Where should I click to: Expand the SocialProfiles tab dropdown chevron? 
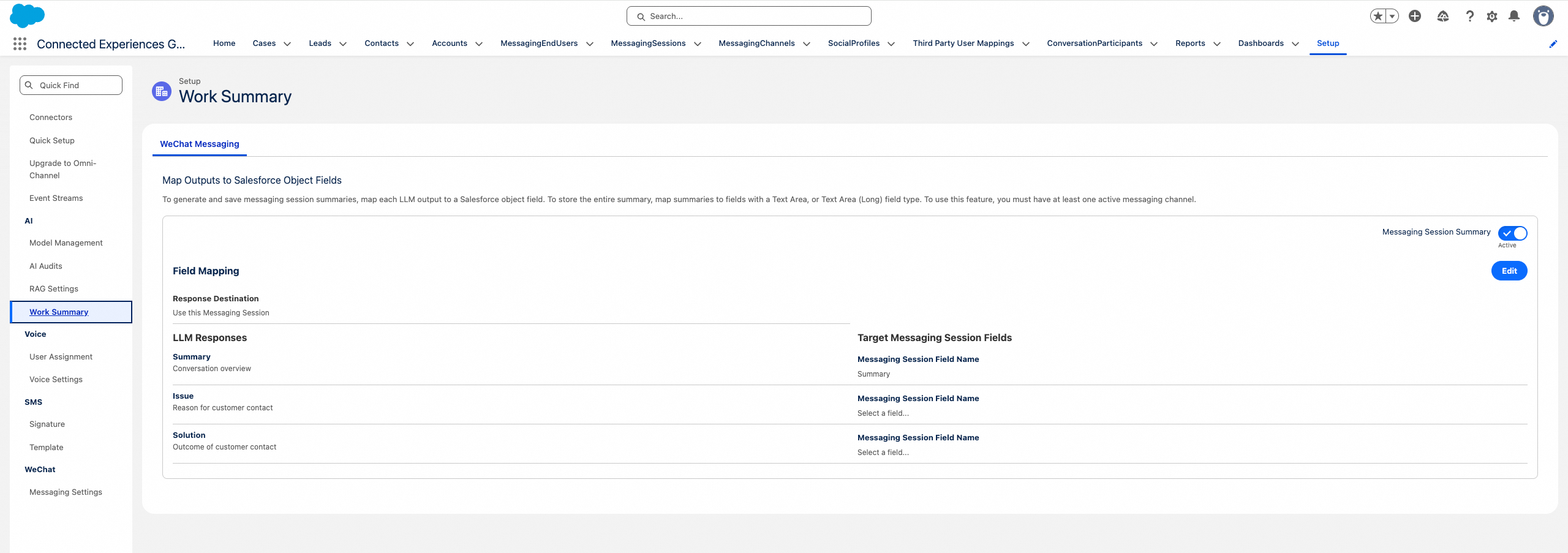point(891,44)
